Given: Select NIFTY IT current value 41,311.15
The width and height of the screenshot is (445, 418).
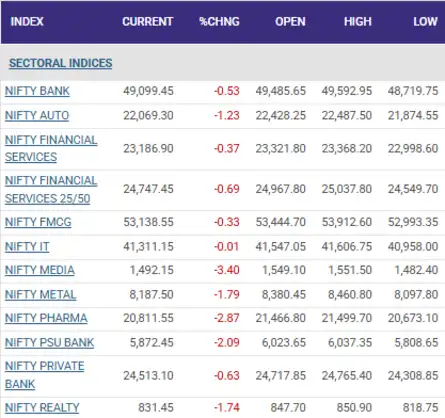Looking at the screenshot, I should (x=148, y=247).
